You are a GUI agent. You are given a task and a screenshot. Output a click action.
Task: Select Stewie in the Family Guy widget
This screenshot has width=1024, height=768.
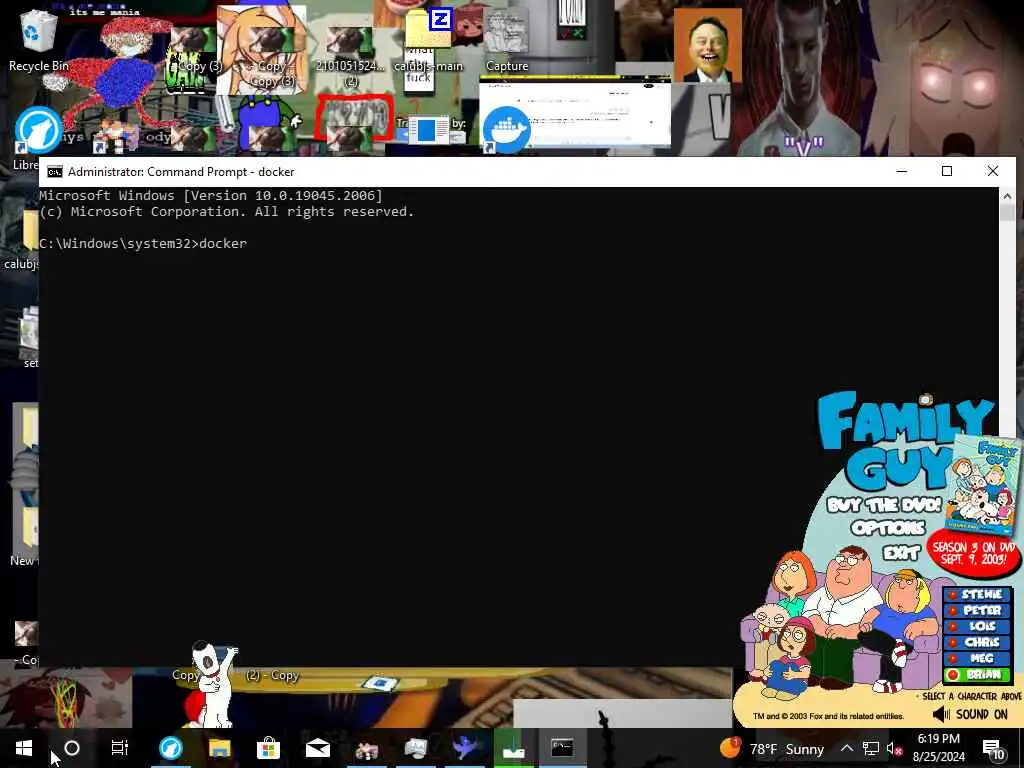976,594
